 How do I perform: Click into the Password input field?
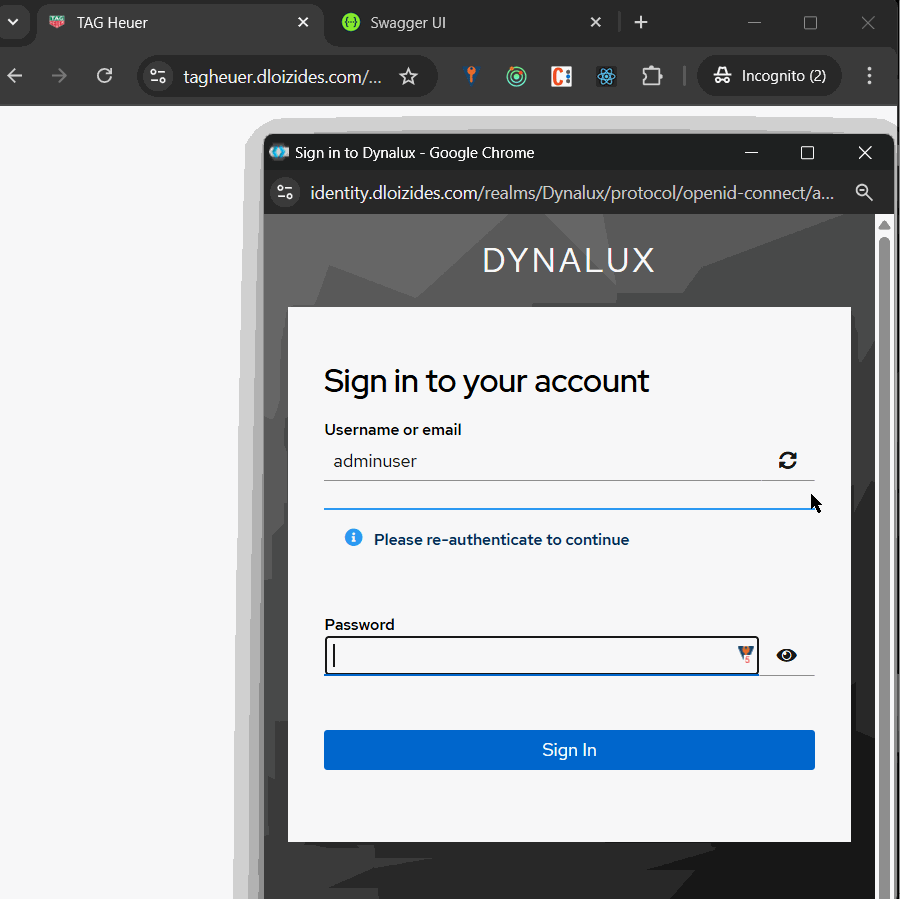530,656
